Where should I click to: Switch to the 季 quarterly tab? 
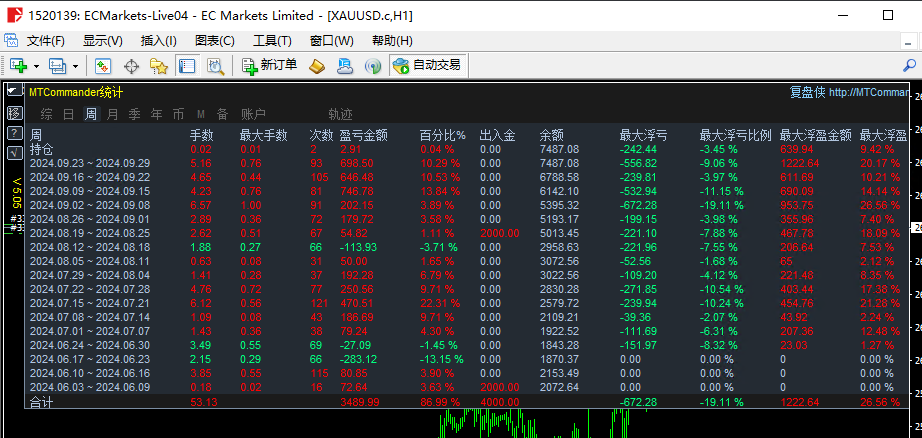pos(135,114)
